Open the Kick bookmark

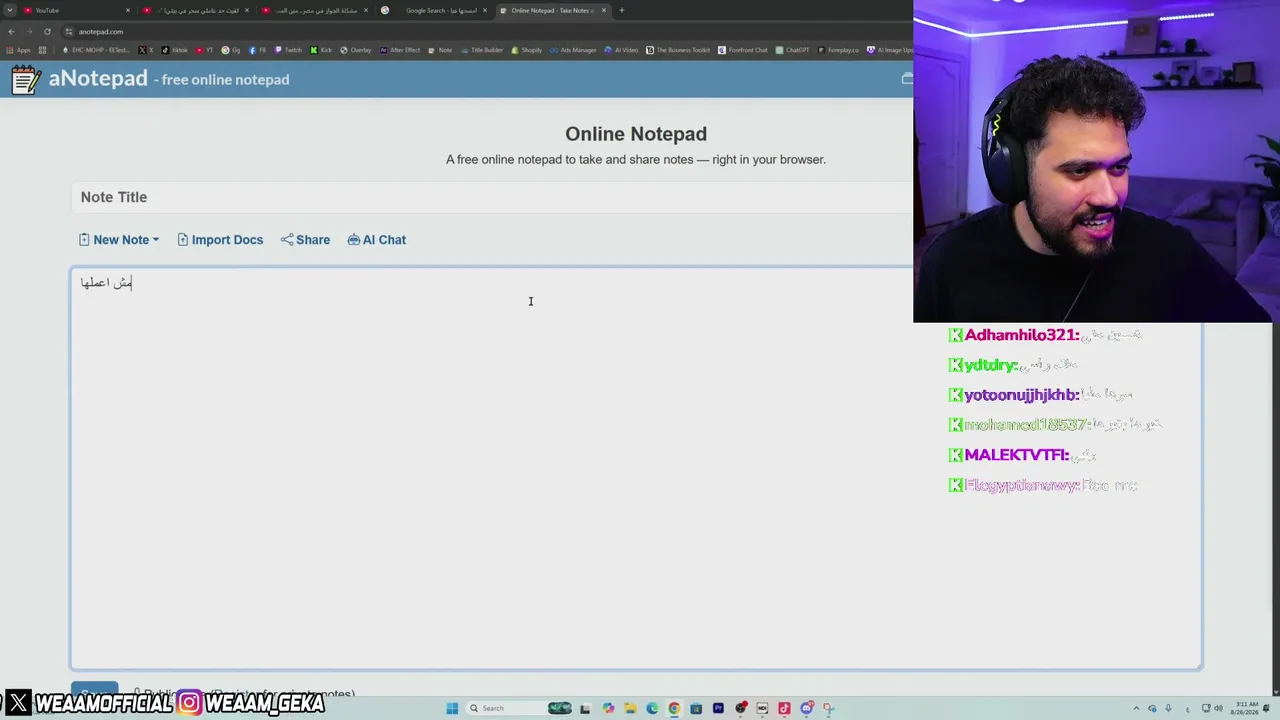[x=321, y=50]
